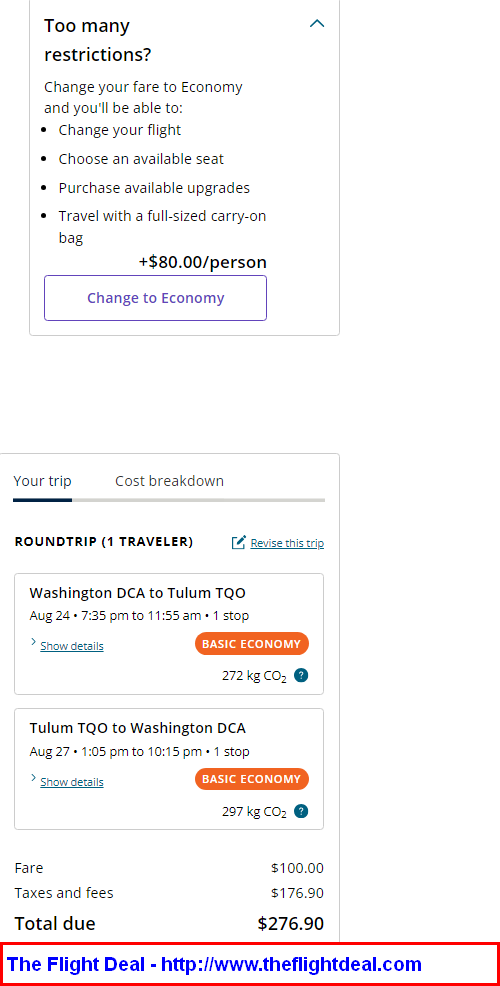The width and height of the screenshot is (500, 986).
Task: Click the 'Too many restrictions?' heading
Action: [x=97, y=40]
